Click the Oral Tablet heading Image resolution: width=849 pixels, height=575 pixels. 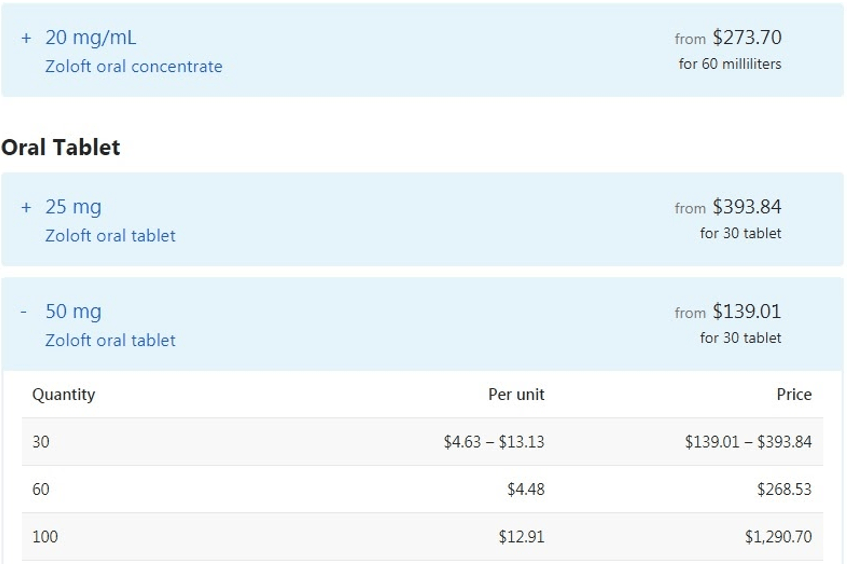[x=61, y=148]
